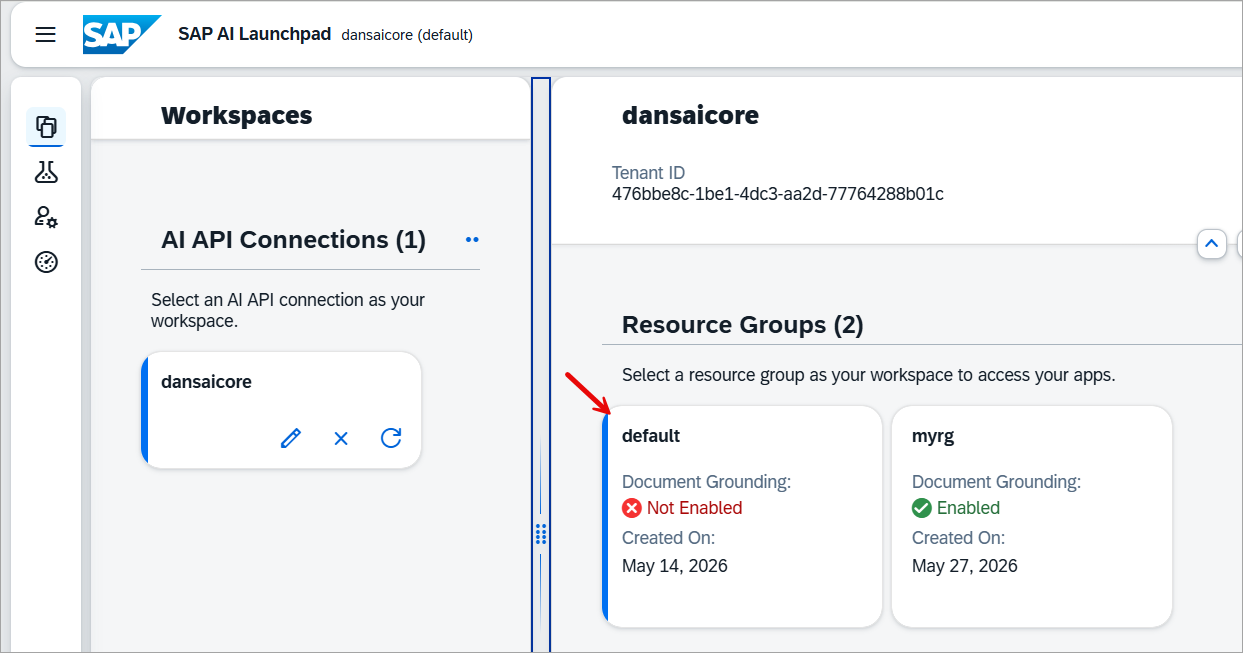This screenshot has height=653, width=1243.
Task: Collapse the dansaicore header with the chevron
Action: [1211, 243]
